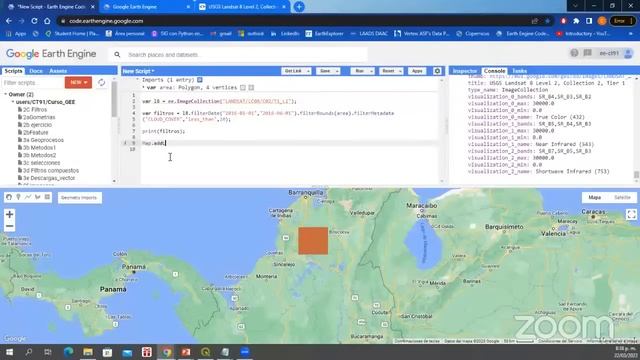This screenshot has height=360, width=640.
Task: Click the search magnifier icon
Action: pos(117,55)
